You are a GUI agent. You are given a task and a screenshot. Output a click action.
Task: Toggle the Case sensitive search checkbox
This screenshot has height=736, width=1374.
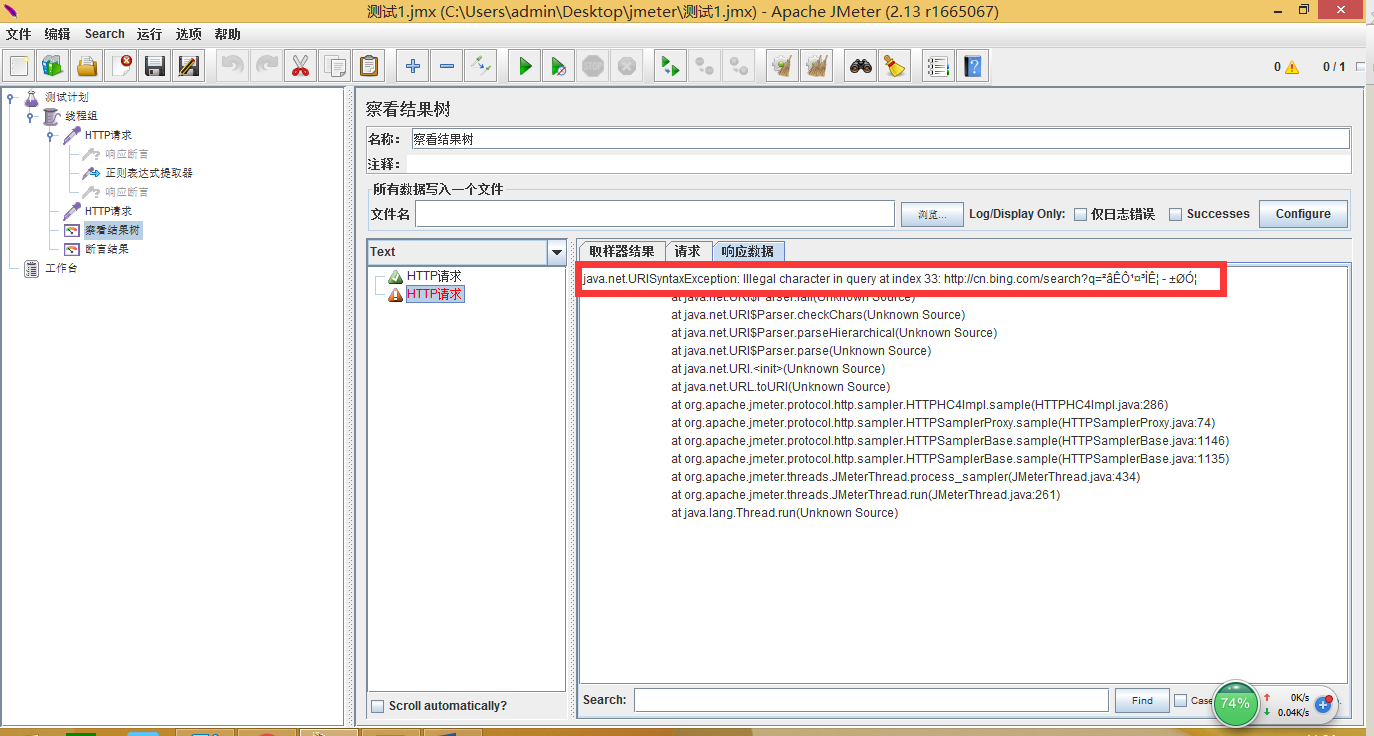click(x=1180, y=701)
